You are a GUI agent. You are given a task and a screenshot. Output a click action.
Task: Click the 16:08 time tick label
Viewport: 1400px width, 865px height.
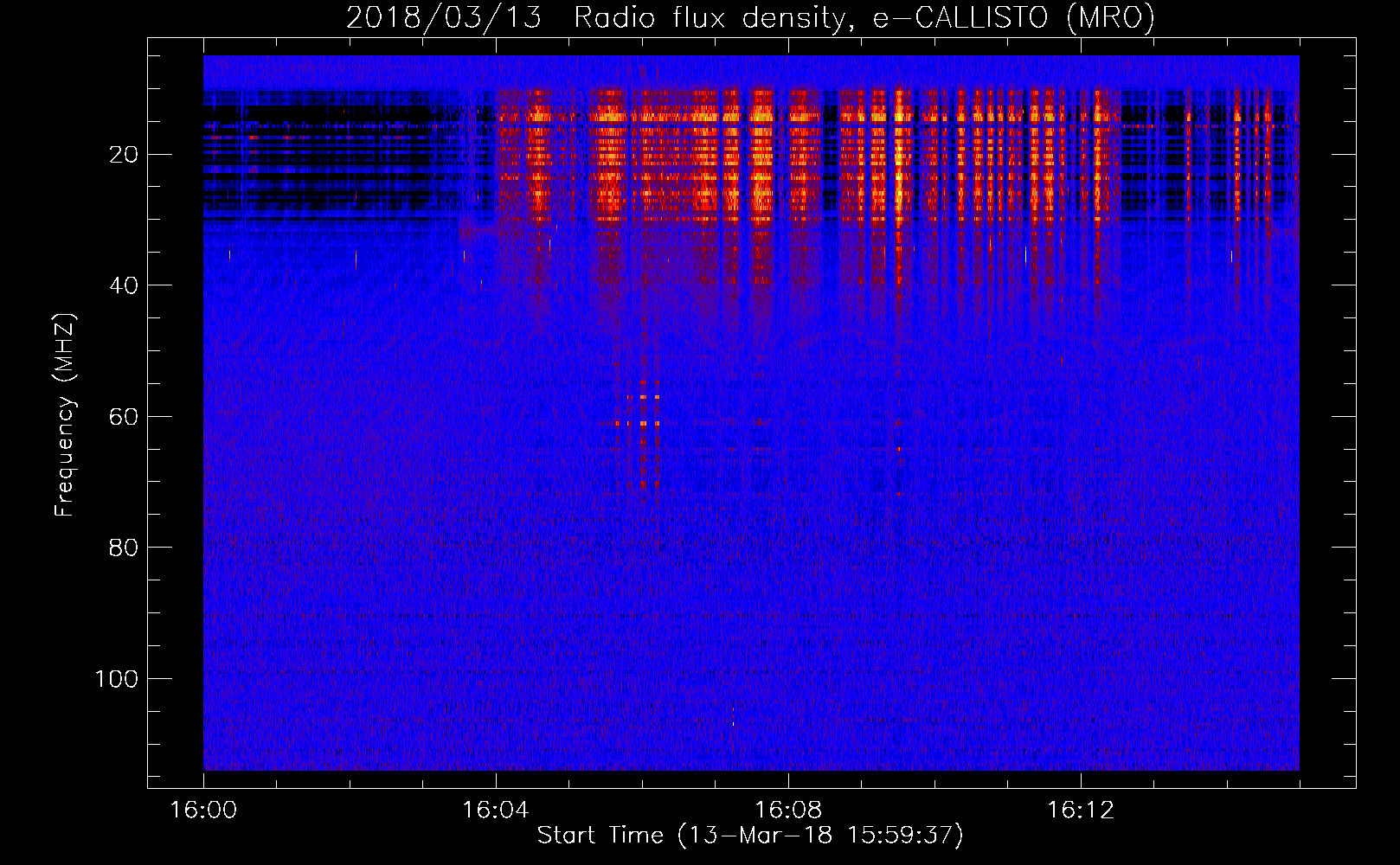[788, 811]
